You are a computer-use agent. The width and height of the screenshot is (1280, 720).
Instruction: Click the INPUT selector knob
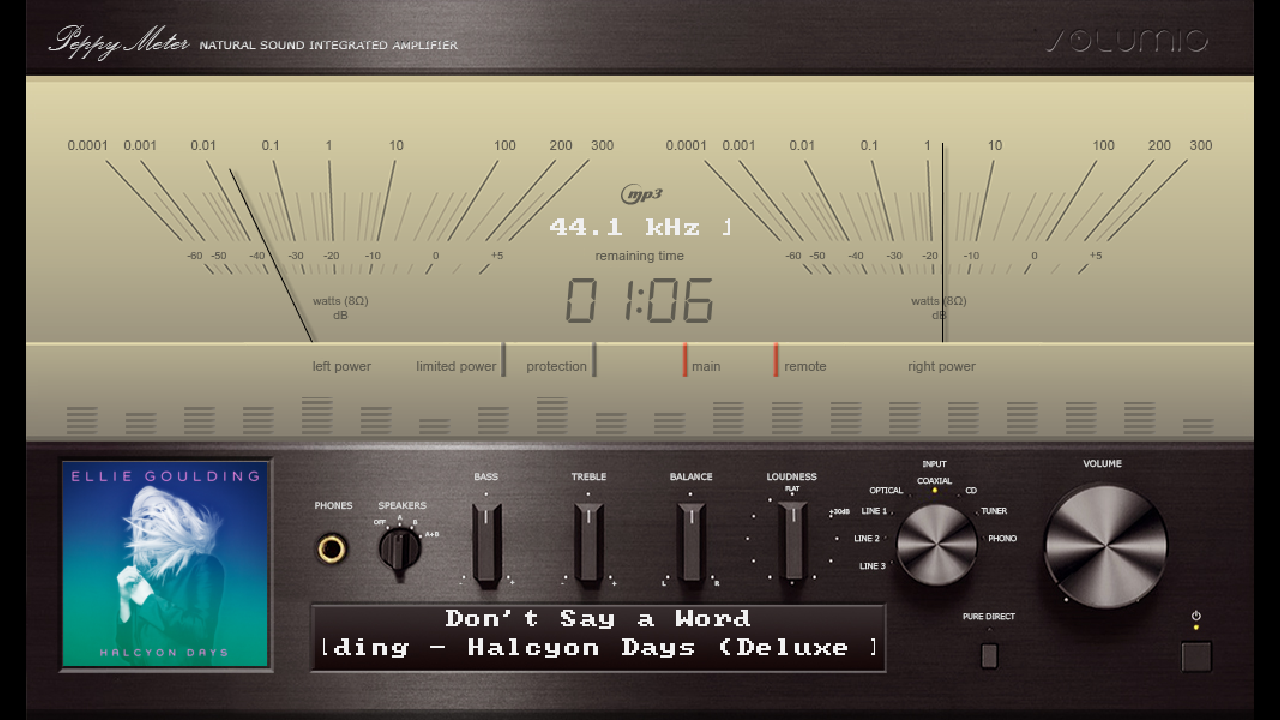[x=936, y=544]
